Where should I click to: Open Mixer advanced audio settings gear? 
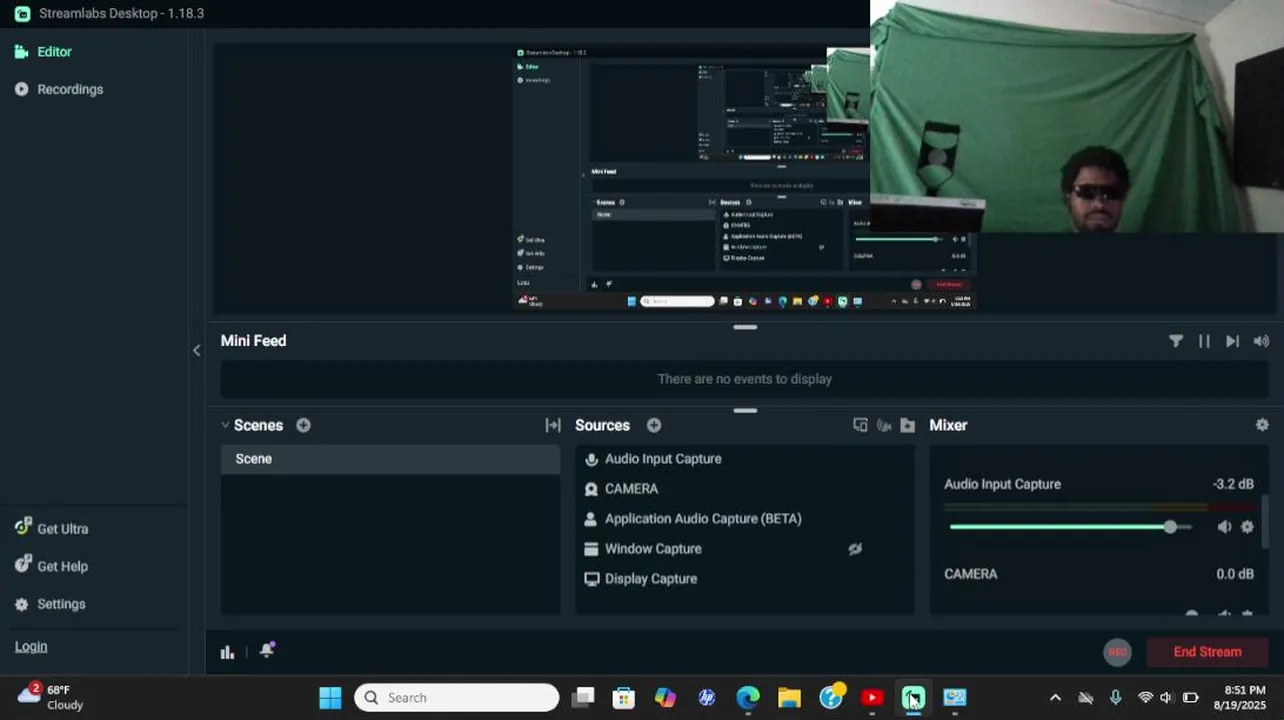coord(1262,425)
